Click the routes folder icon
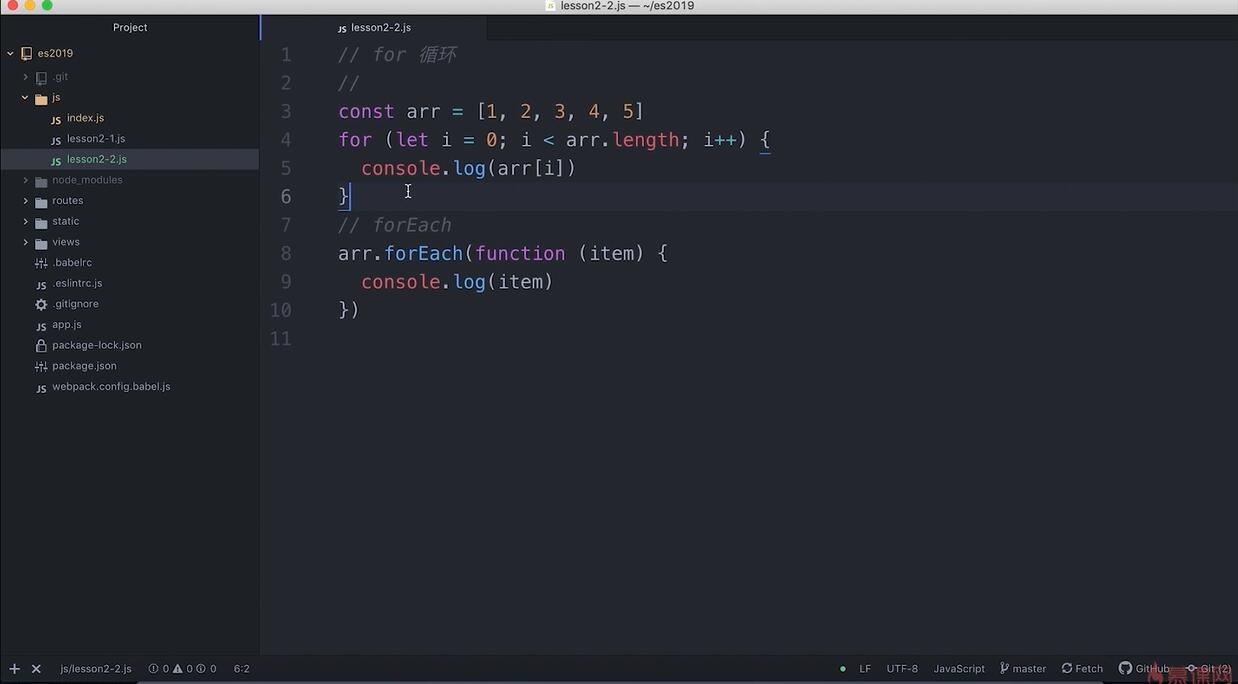1238x684 pixels. 41,201
